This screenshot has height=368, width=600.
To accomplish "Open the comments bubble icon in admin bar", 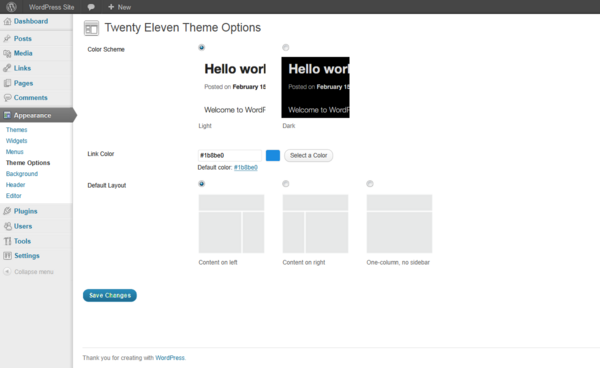I will 91,7.
